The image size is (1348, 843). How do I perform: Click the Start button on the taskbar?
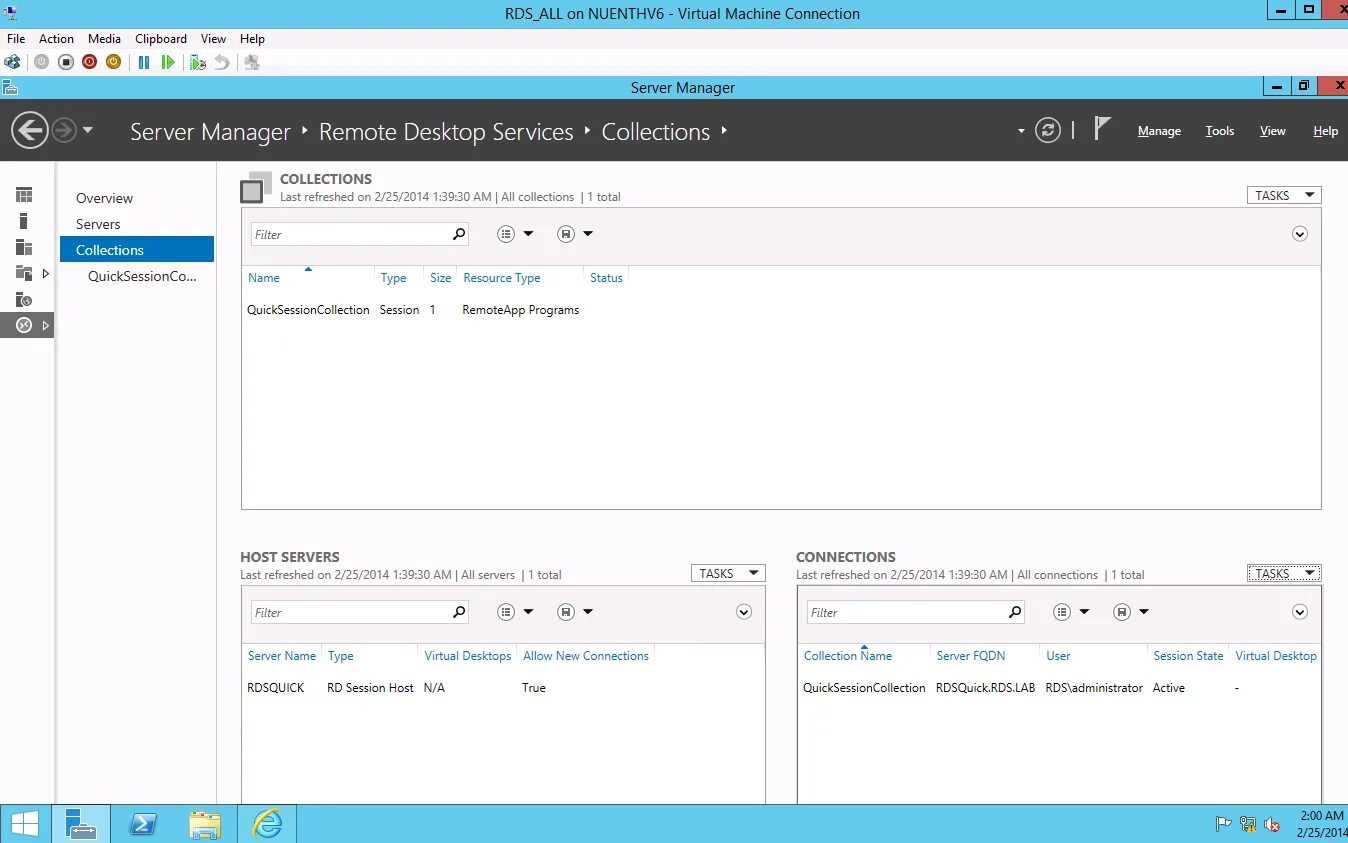pyautogui.click(x=24, y=824)
